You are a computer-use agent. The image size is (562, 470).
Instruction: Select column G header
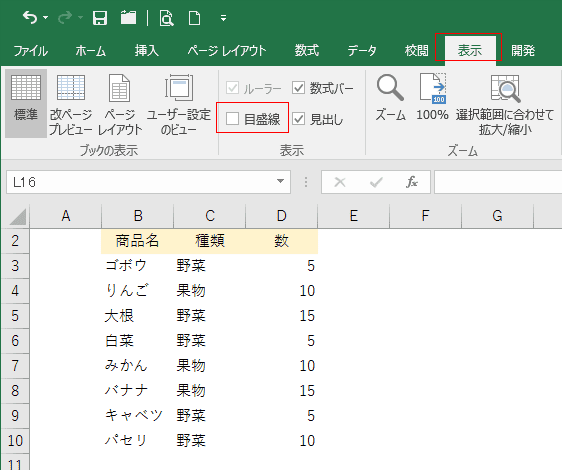click(x=497, y=216)
